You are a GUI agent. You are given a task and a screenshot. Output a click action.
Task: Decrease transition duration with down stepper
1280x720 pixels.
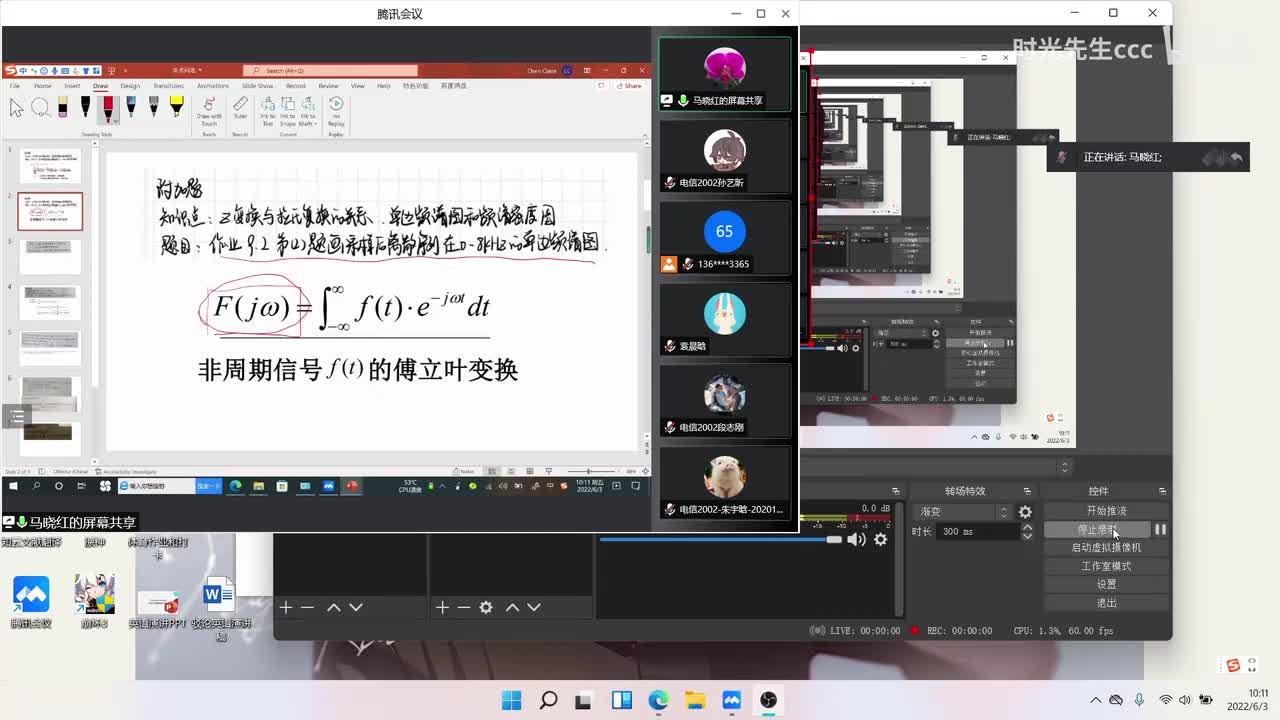1027,537
